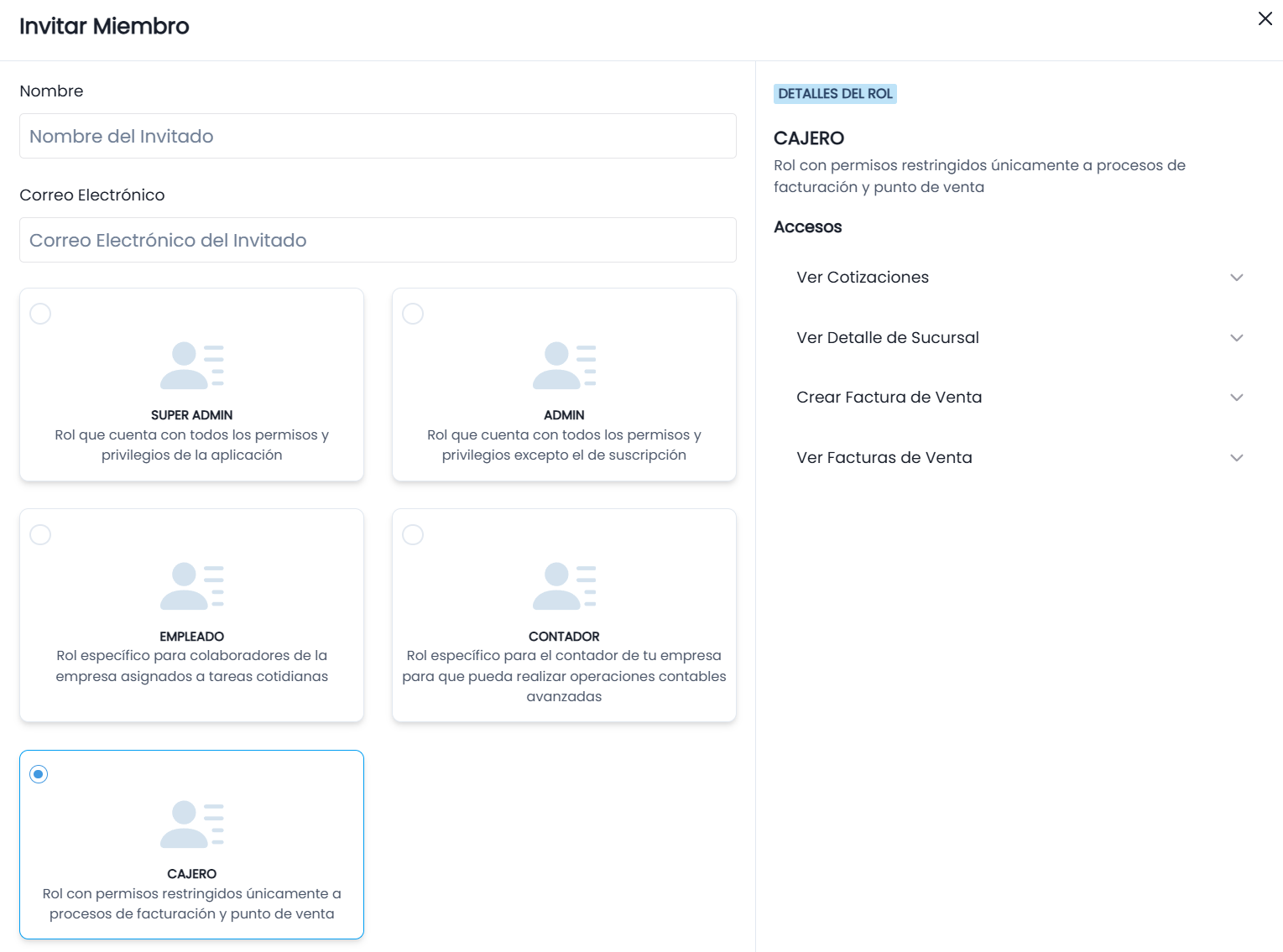Click the CAJERO user icon
1283x952 pixels.
pos(192,825)
